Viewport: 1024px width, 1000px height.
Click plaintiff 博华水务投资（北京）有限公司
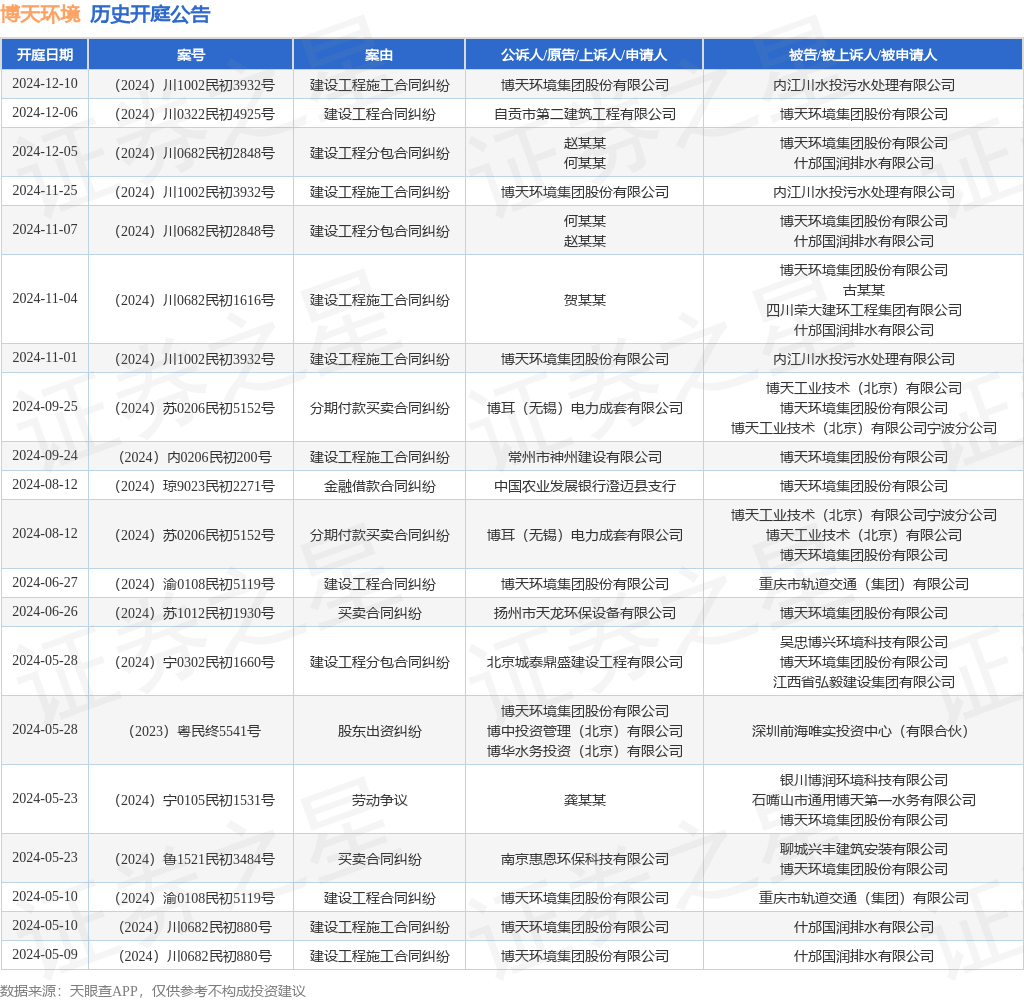[x=584, y=751]
